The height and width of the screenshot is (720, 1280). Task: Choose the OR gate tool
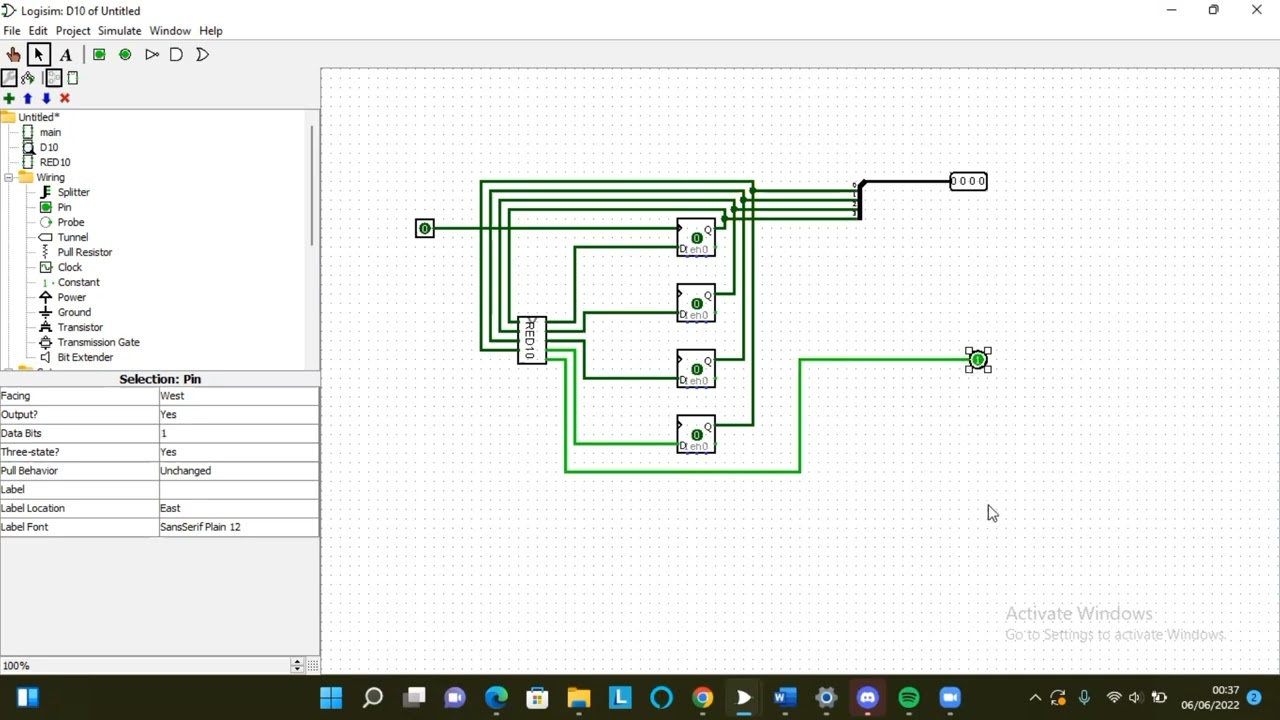[202, 55]
